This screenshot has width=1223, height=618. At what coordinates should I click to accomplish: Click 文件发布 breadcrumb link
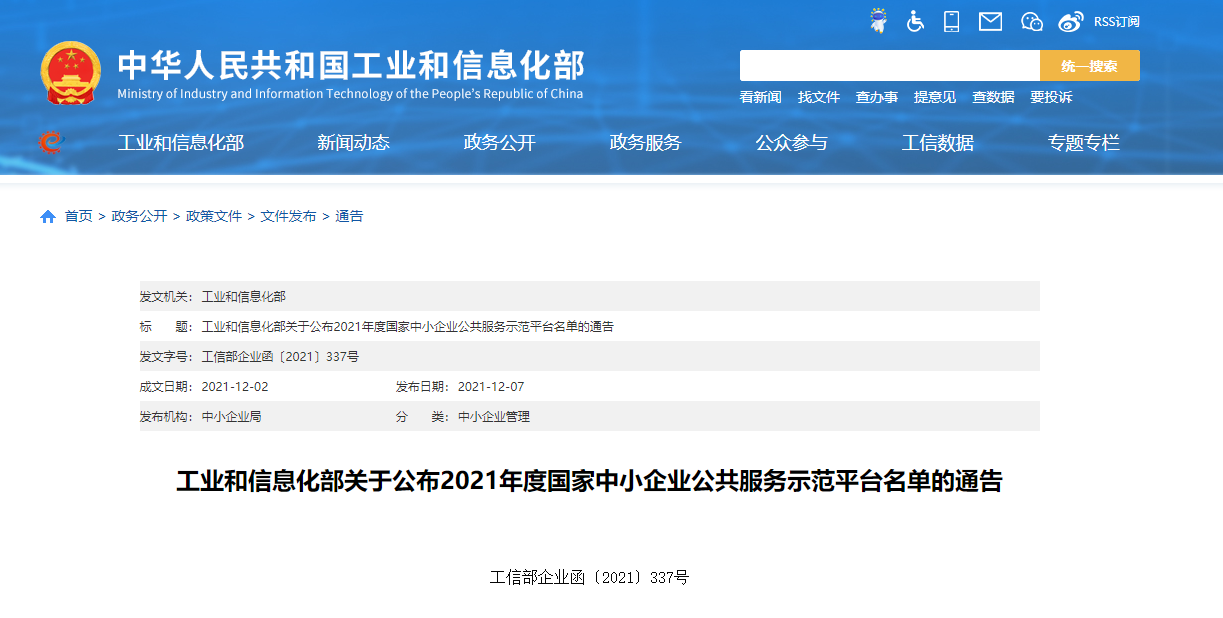click(288, 216)
